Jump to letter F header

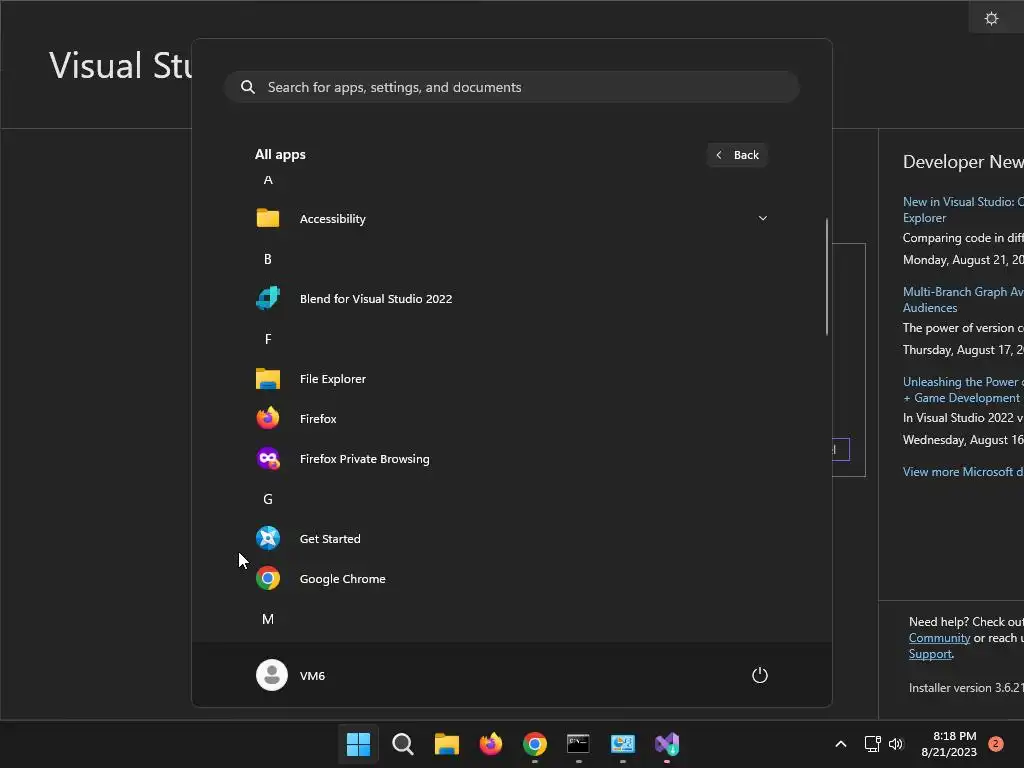tap(268, 339)
